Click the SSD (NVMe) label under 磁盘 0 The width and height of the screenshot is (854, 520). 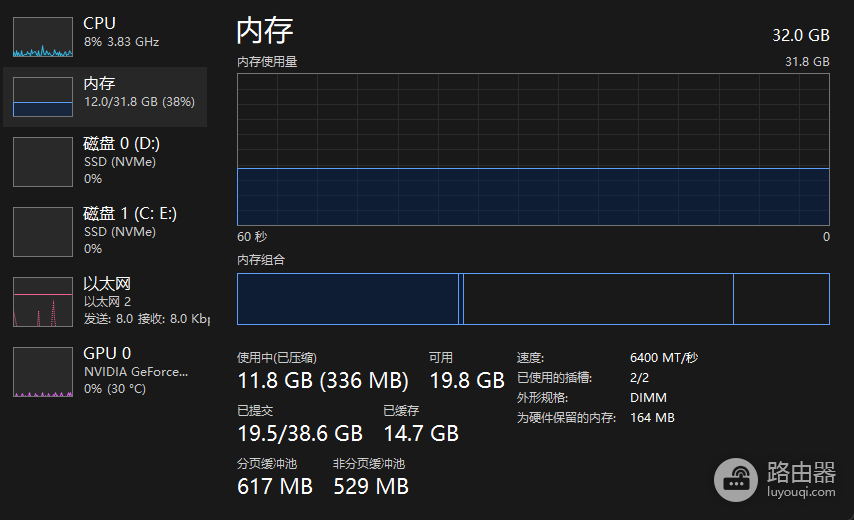[120, 162]
